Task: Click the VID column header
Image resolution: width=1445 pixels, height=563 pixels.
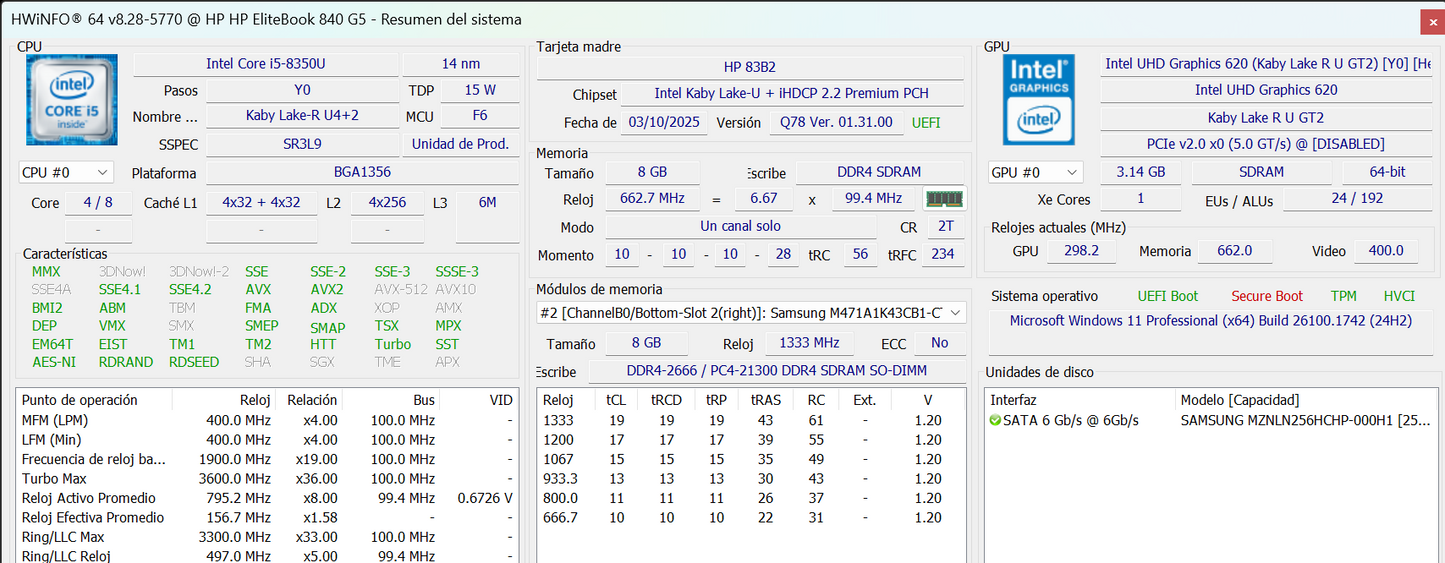Action: tap(479, 400)
